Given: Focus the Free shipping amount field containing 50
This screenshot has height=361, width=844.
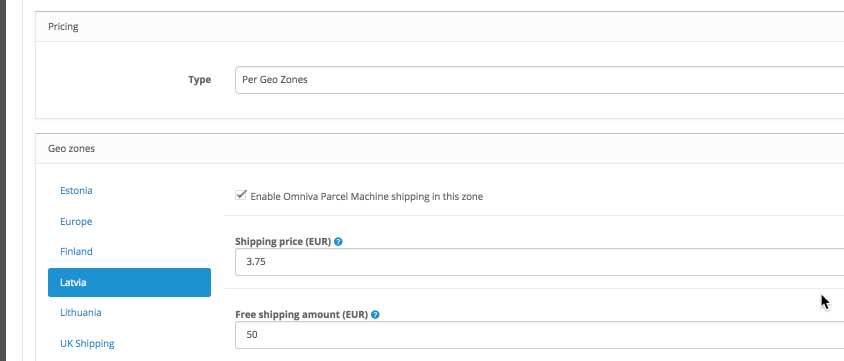Looking at the screenshot, I should click(x=539, y=335).
